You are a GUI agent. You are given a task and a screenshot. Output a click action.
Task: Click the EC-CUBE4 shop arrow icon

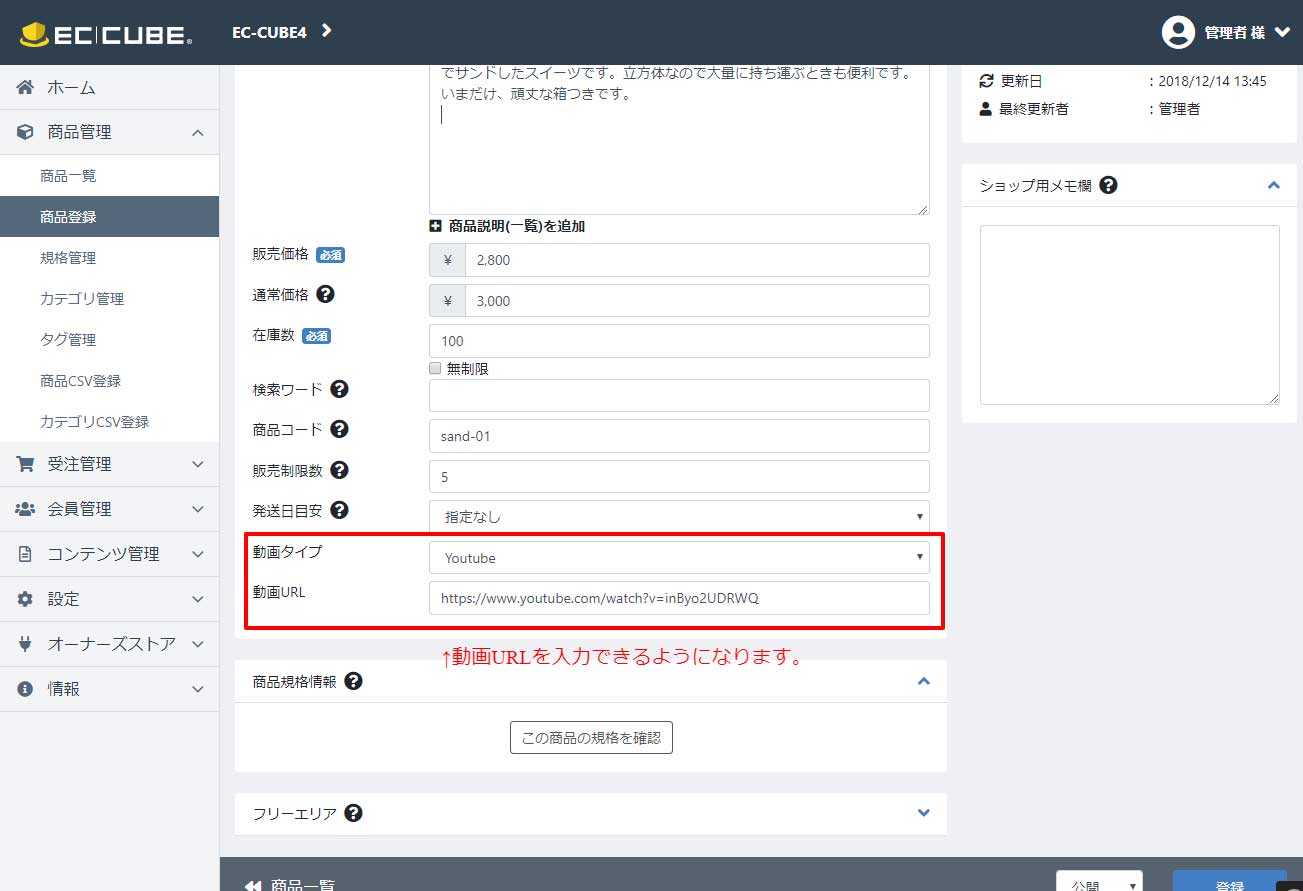326,31
